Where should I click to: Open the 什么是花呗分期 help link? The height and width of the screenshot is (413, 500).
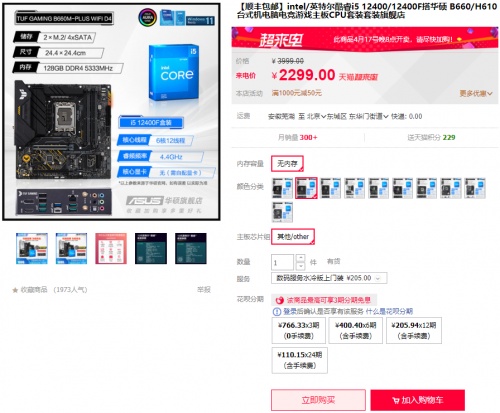389,311
